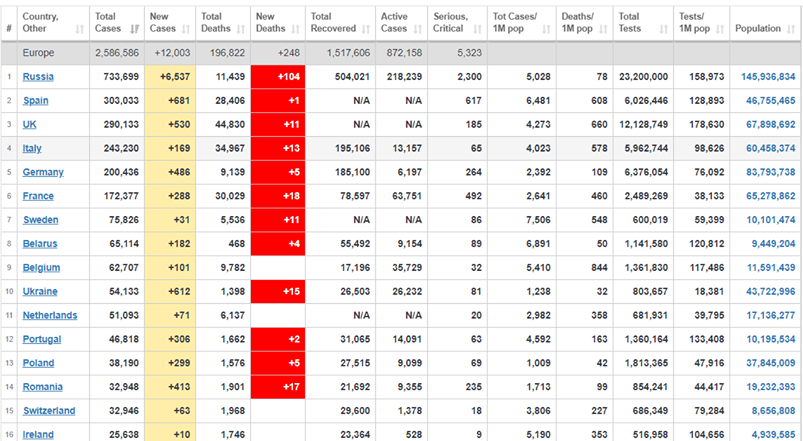Open the Poland country link
The image size is (803, 441).
pyautogui.click(x=38, y=363)
